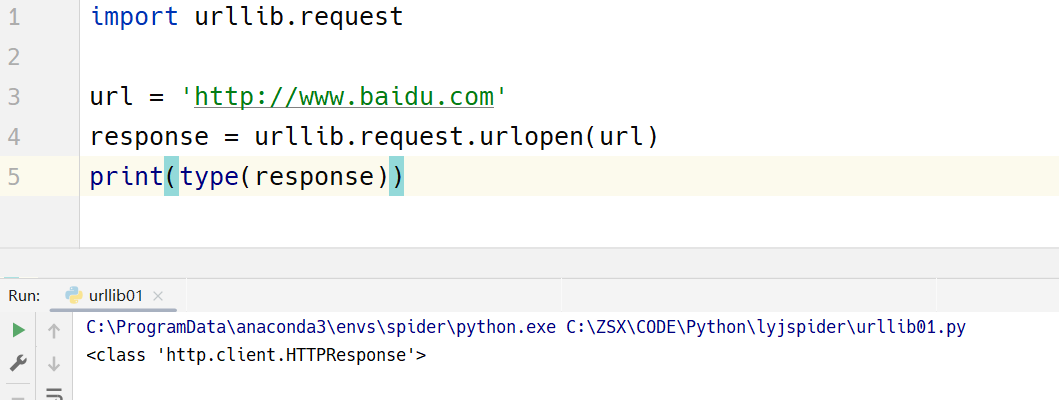The height and width of the screenshot is (400, 1059).
Task: Rerun urllib01 with the green play icon
Action: (19, 330)
